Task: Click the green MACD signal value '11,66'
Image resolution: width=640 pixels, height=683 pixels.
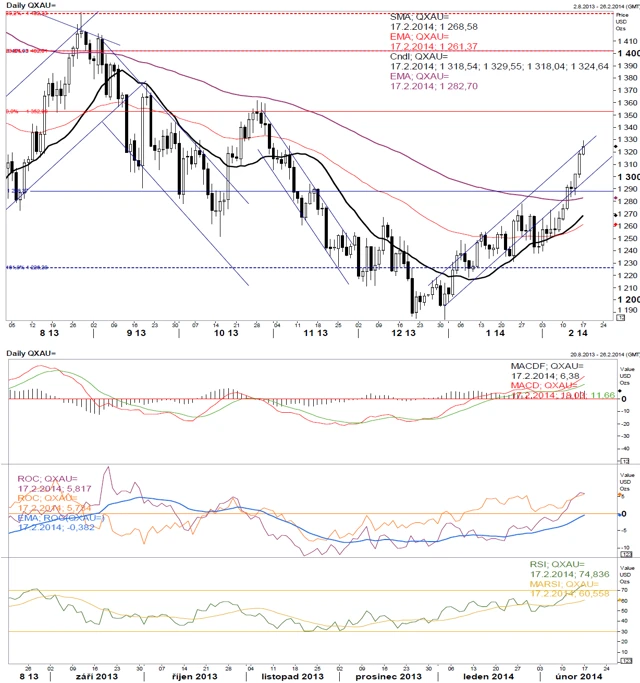Action: coord(603,395)
